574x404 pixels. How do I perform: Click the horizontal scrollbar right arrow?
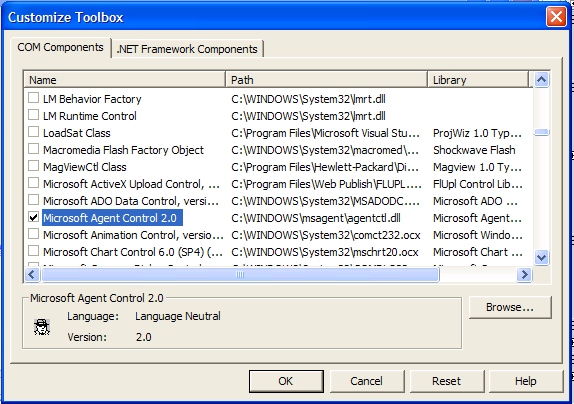(524, 274)
